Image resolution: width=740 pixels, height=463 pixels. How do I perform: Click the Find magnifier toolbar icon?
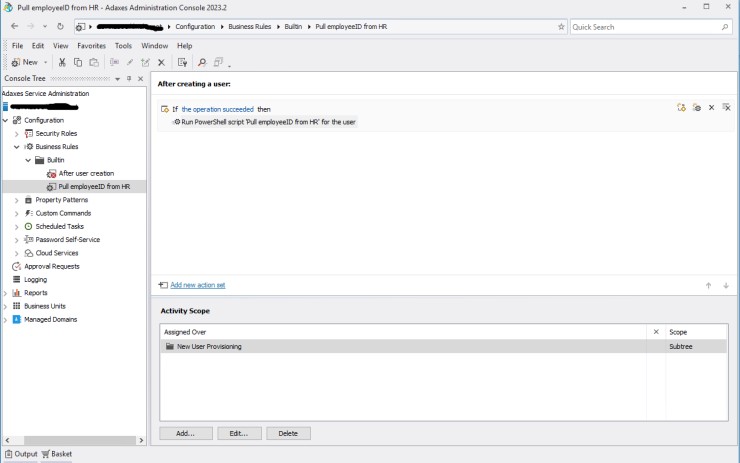click(x=201, y=62)
